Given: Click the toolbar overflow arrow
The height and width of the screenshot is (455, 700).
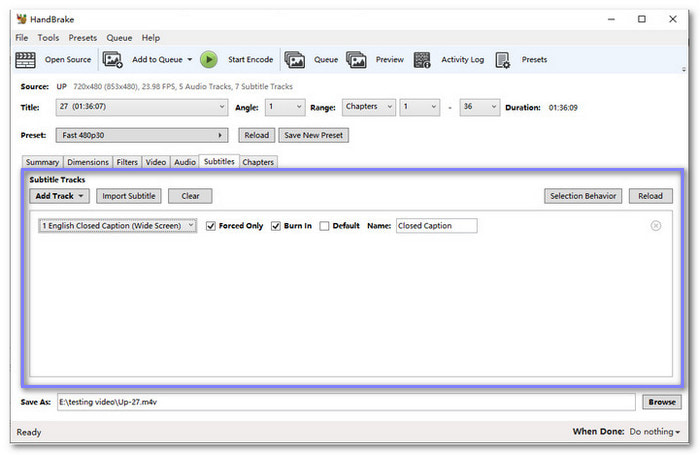Looking at the screenshot, I should point(683,69).
